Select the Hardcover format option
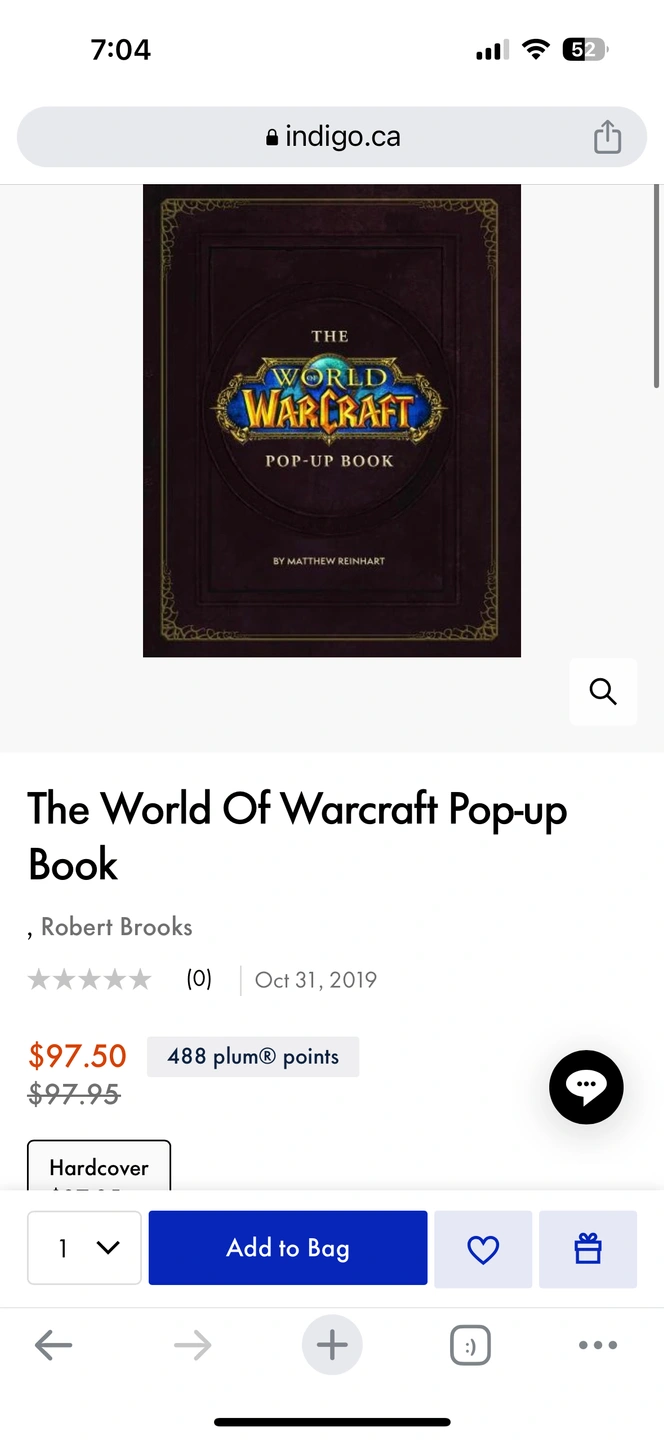This screenshot has height=1440, width=664. 99,1166
